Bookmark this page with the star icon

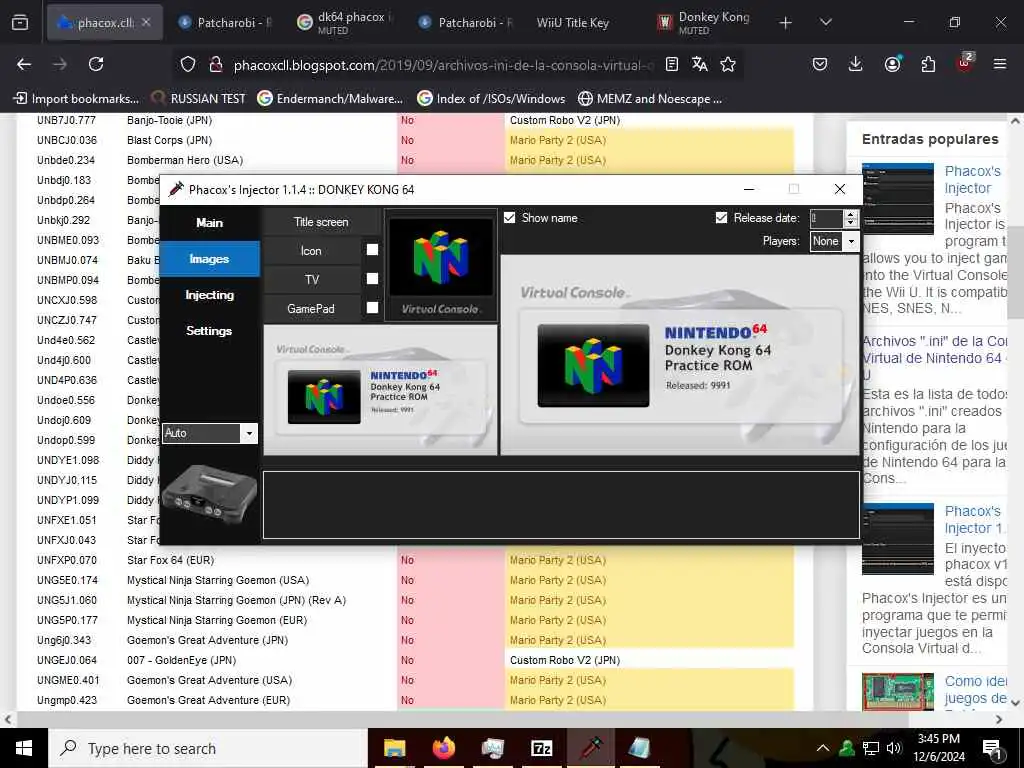[728, 64]
